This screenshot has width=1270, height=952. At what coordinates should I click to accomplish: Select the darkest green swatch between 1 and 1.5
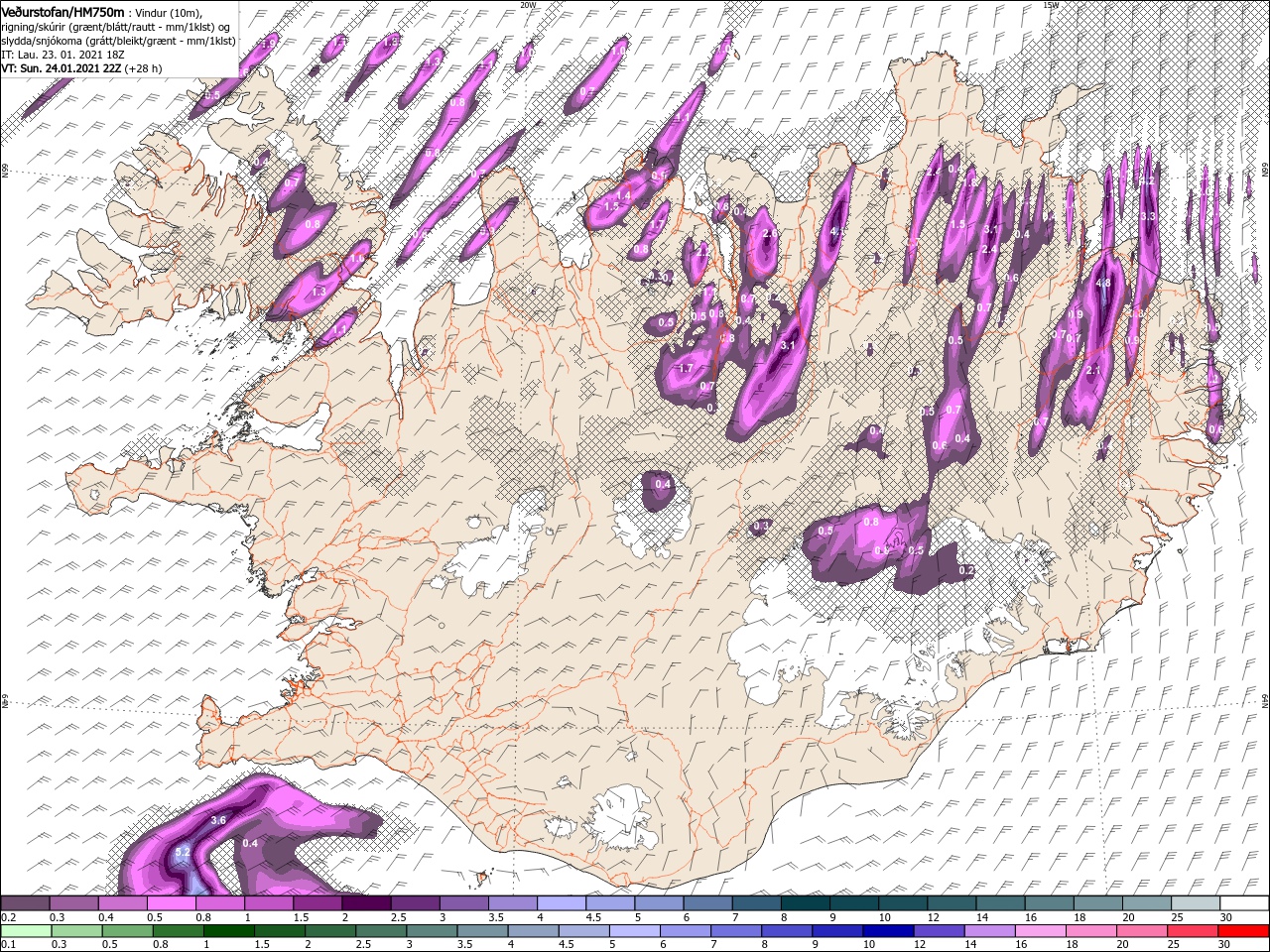point(229,931)
